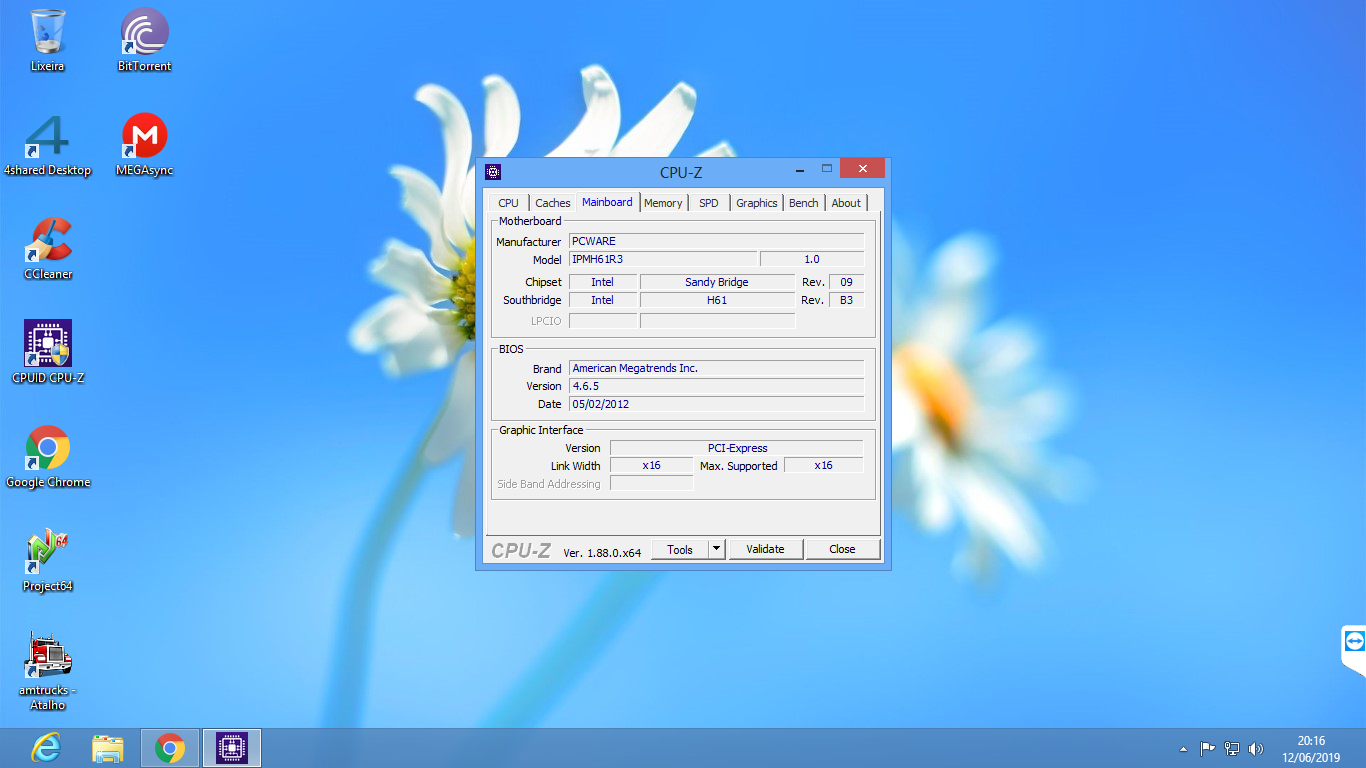The image size is (1366, 768).
Task: Open the volume speaker tray icon
Action: pos(1256,748)
